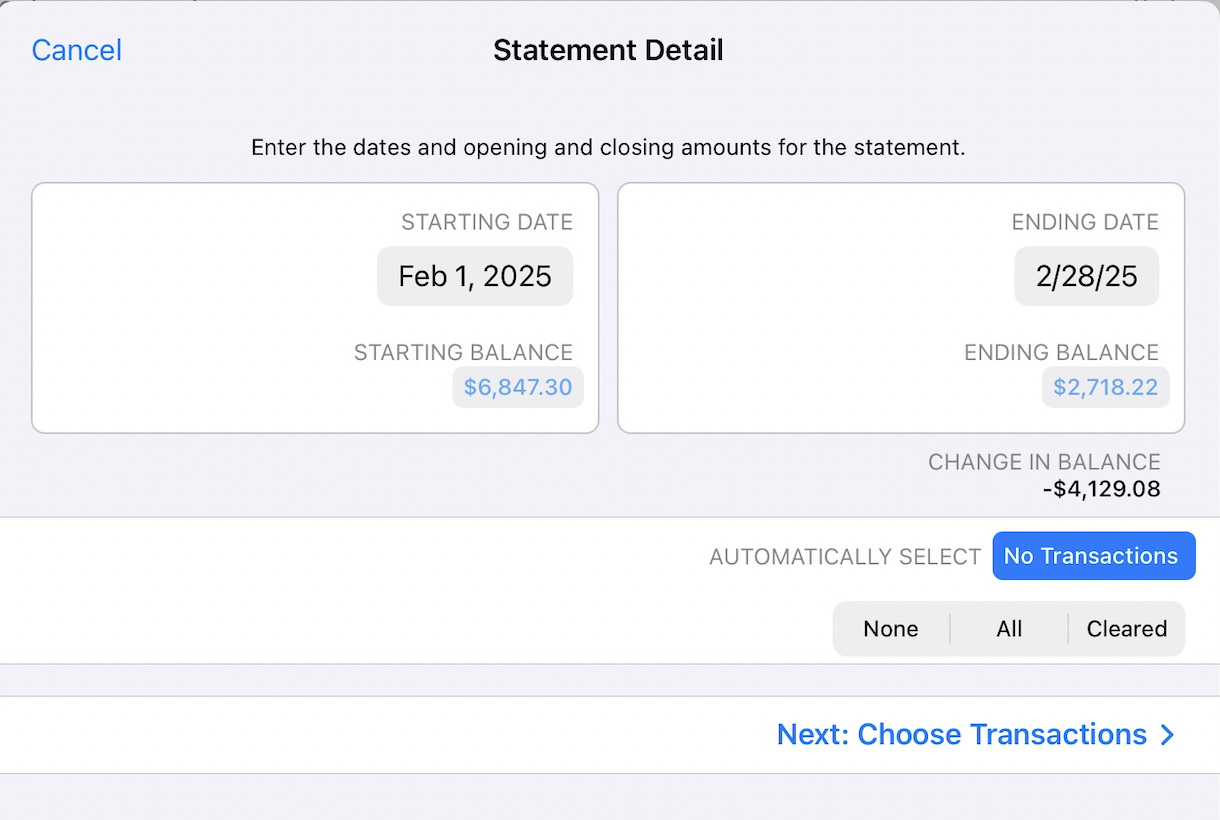Click the -$4,129.08 change in balance value
This screenshot has height=820, width=1220.
click(1101, 490)
